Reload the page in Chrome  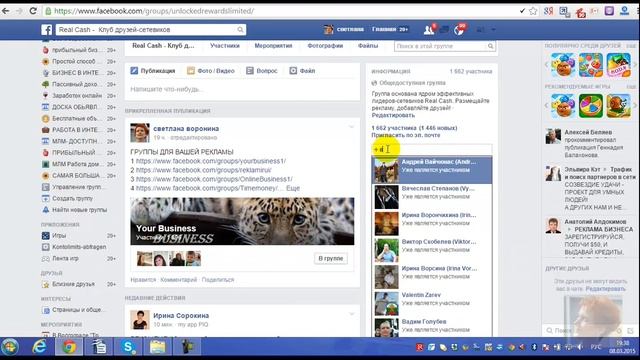(33, 11)
